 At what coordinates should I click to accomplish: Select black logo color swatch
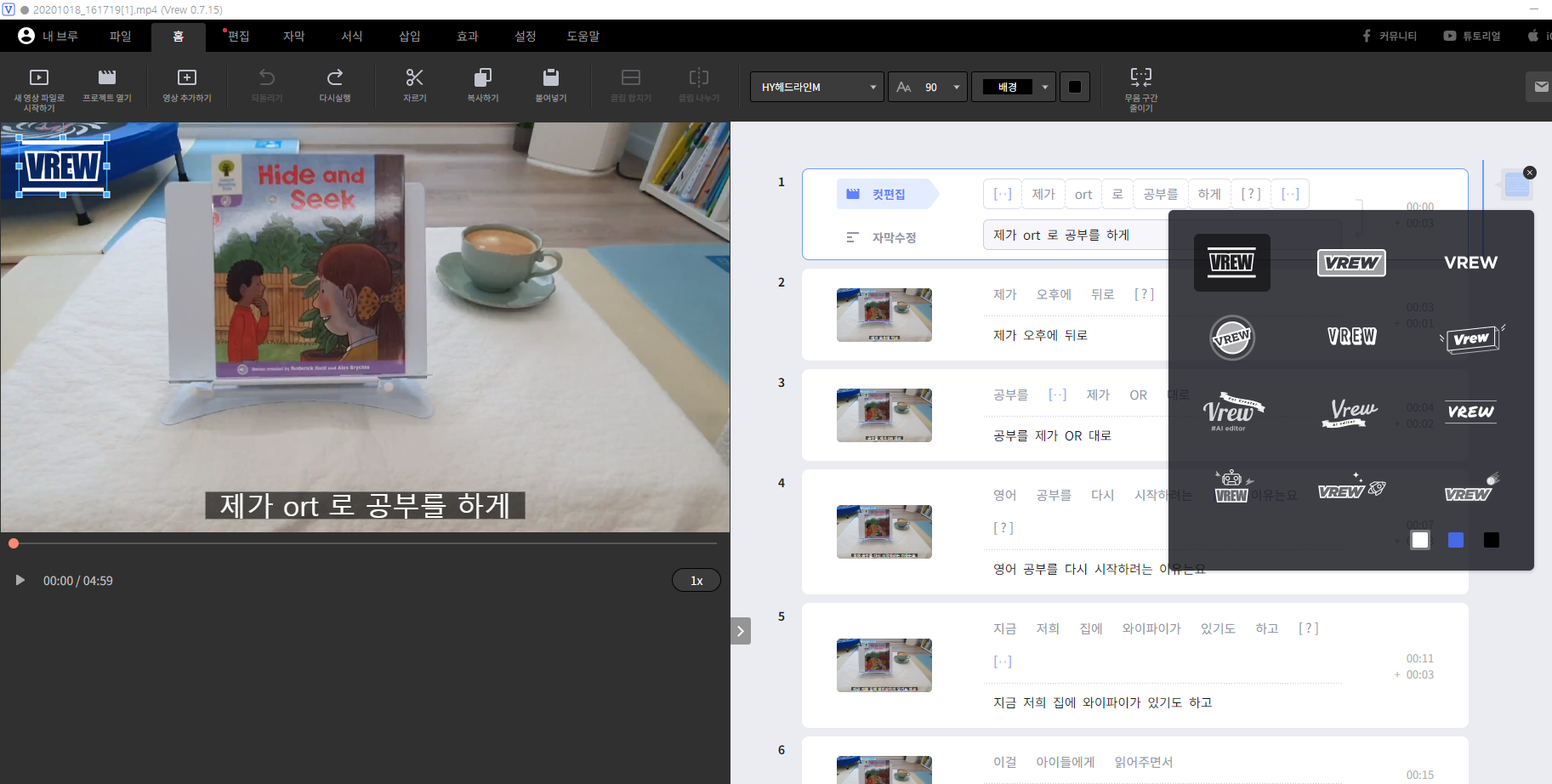(x=1492, y=540)
